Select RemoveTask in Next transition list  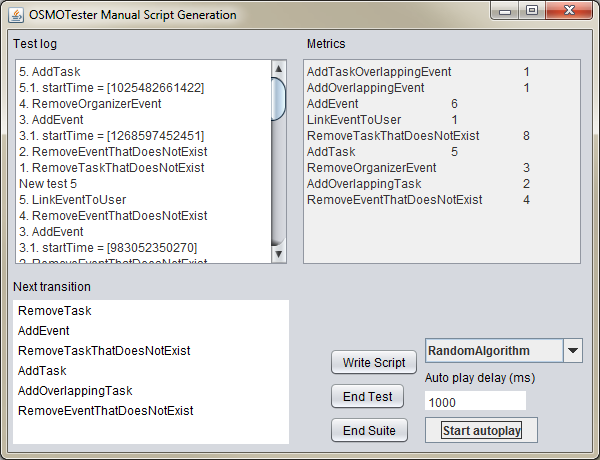[55, 311]
